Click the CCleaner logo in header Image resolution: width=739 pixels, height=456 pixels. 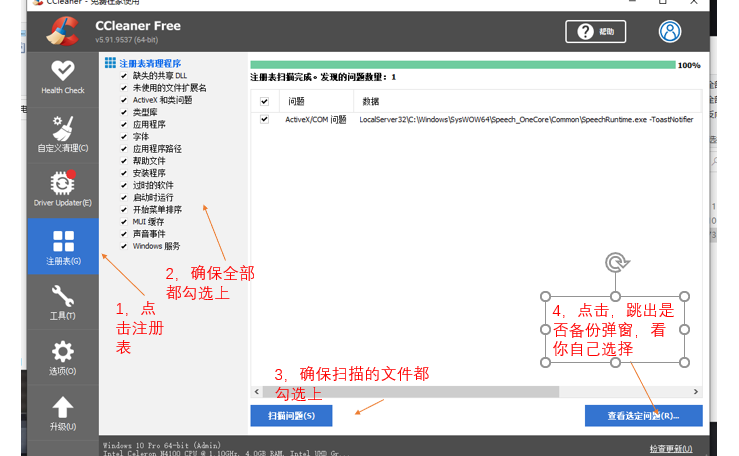[63, 32]
